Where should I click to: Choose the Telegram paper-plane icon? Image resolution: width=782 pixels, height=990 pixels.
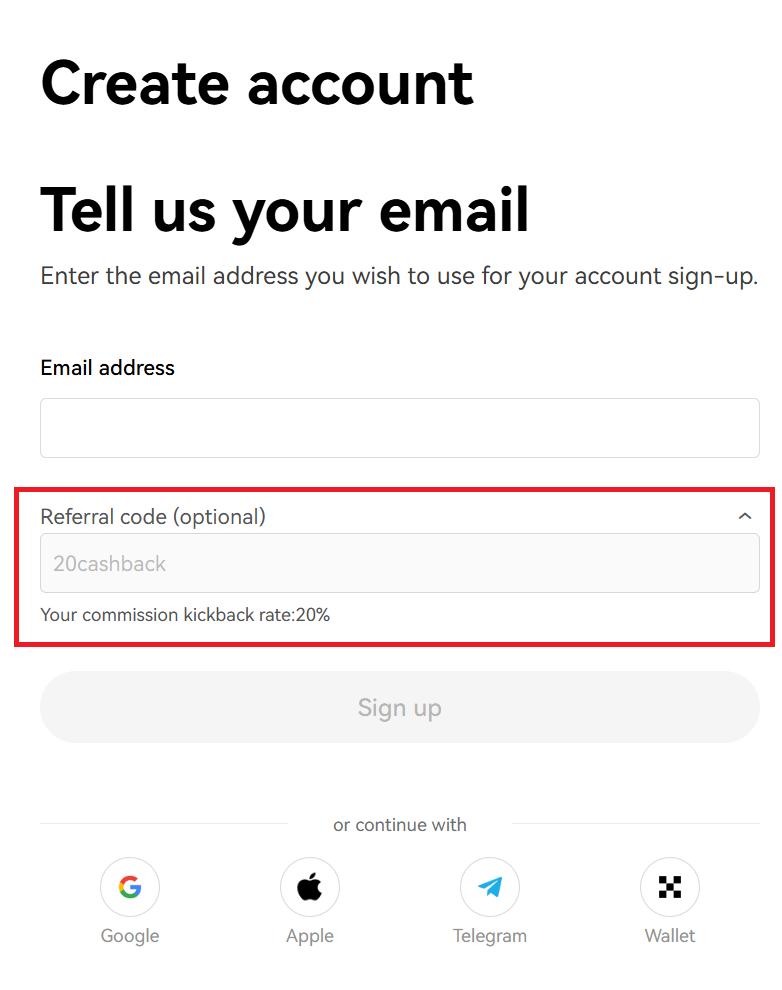(x=490, y=887)
